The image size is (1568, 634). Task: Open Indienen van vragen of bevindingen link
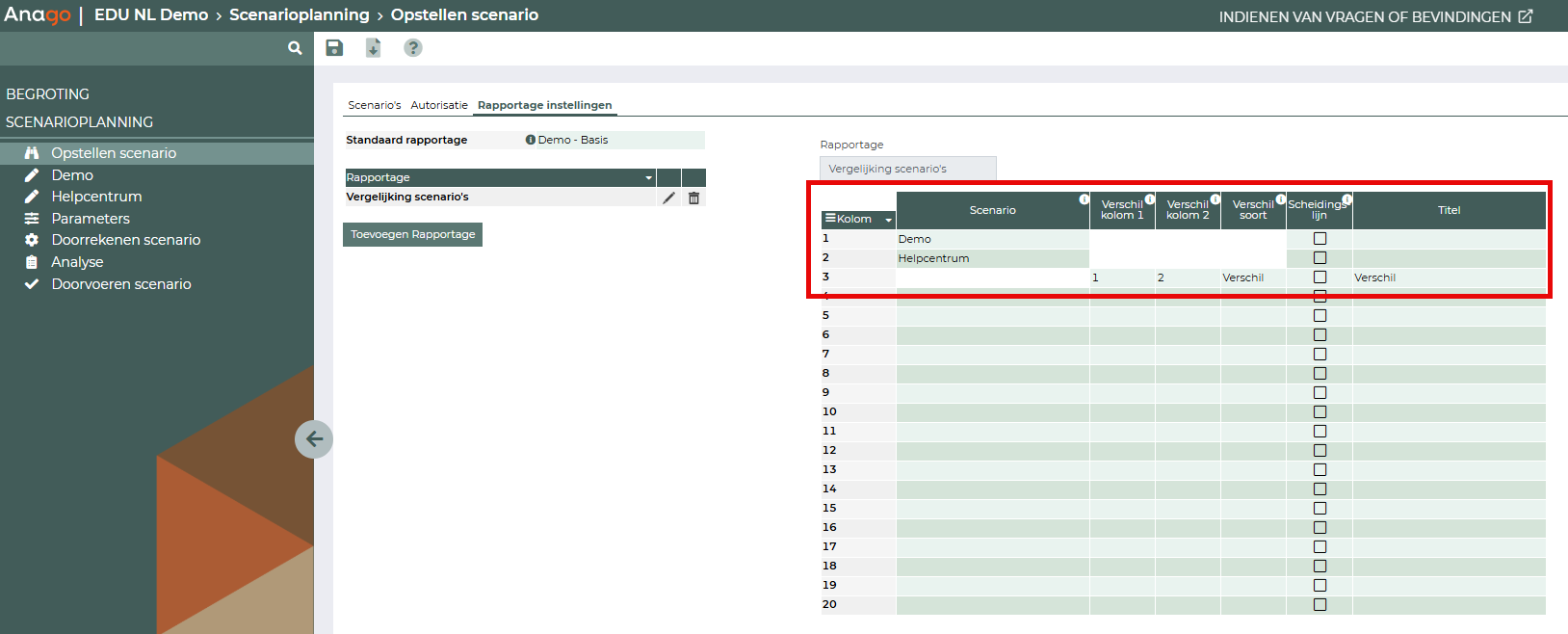(1374, 16)
